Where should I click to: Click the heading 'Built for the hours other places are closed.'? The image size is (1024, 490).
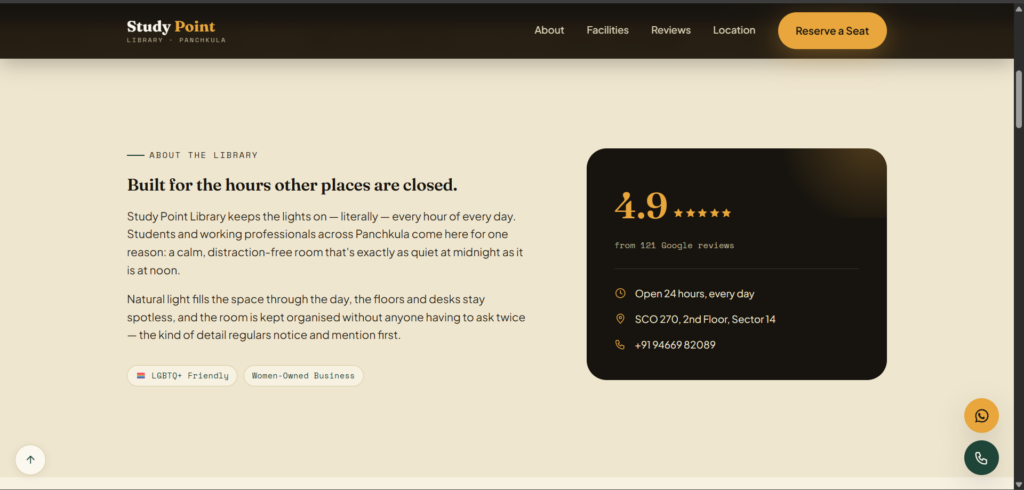(x=292, y=186)
